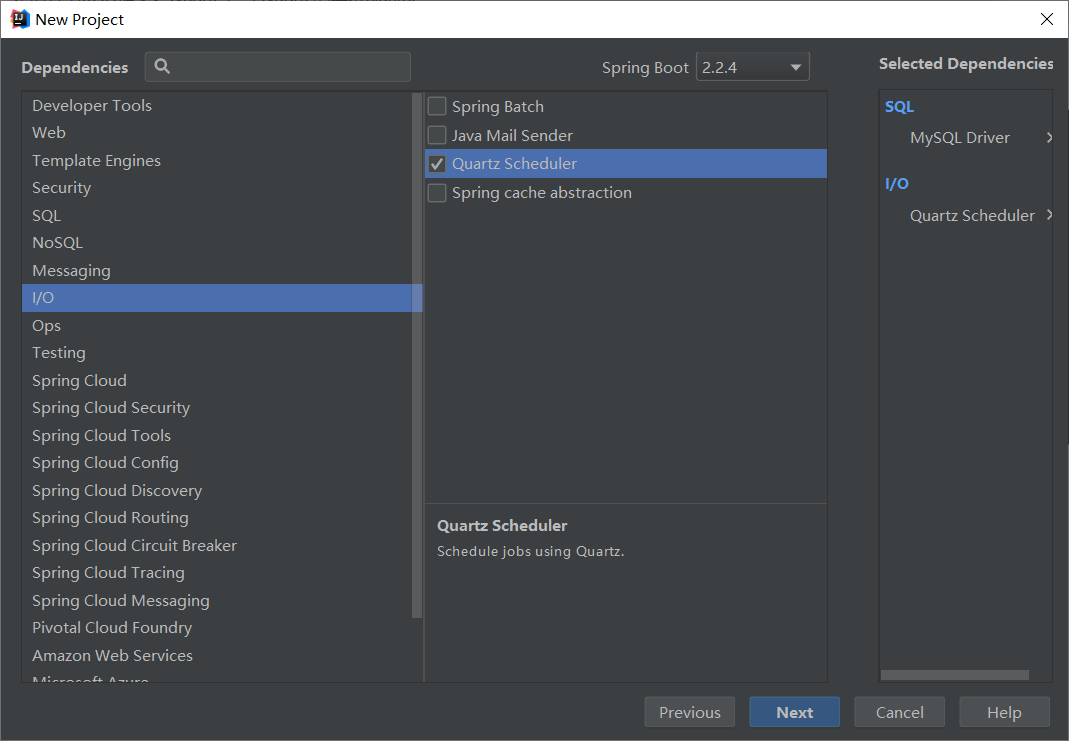This screenshot has height=741, width=1069.
Task: Click the IntelliJ logo in title bar
Action: [x=20, y=19]
